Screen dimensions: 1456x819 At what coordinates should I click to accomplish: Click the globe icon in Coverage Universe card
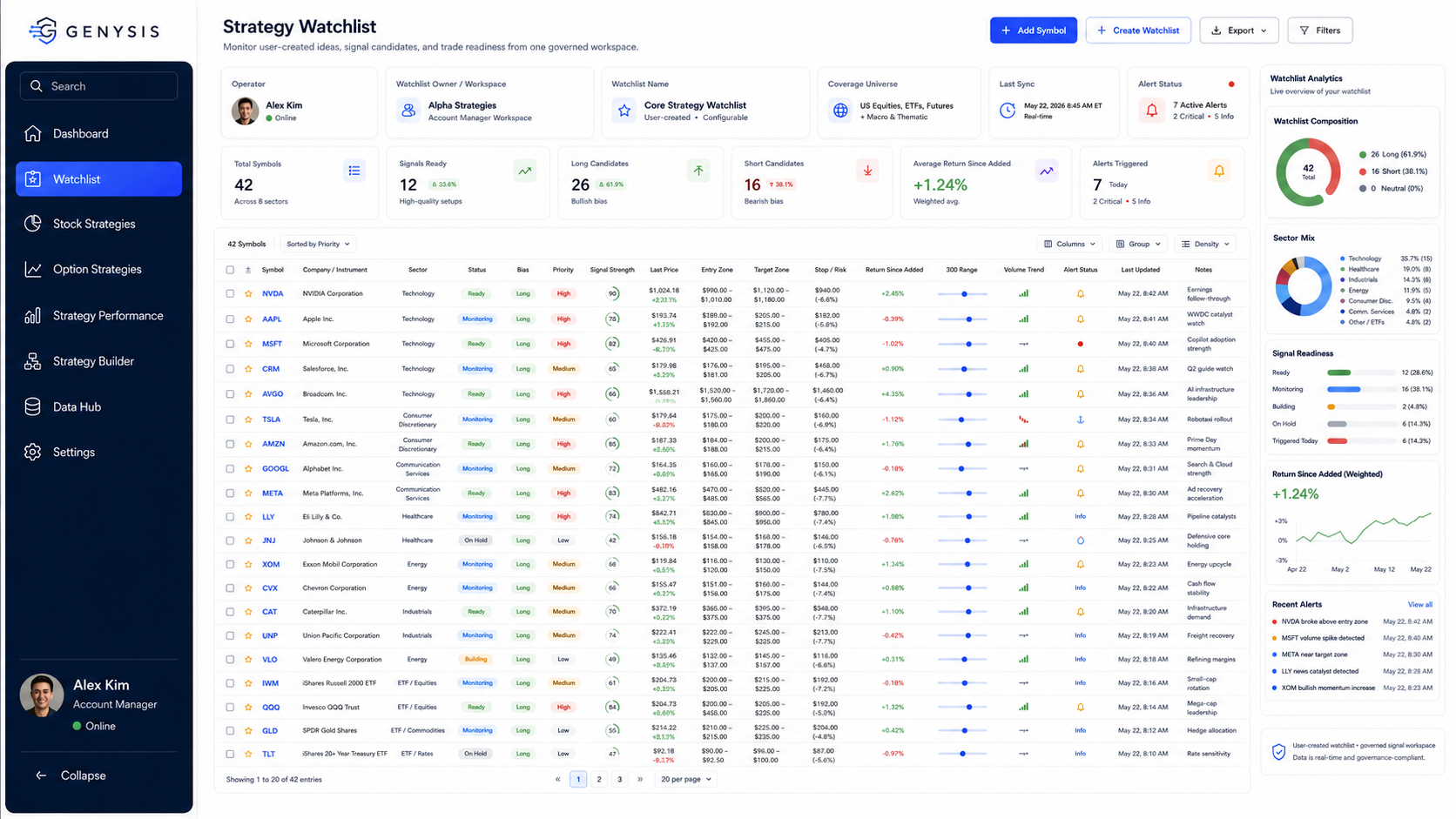click(840, 111)
